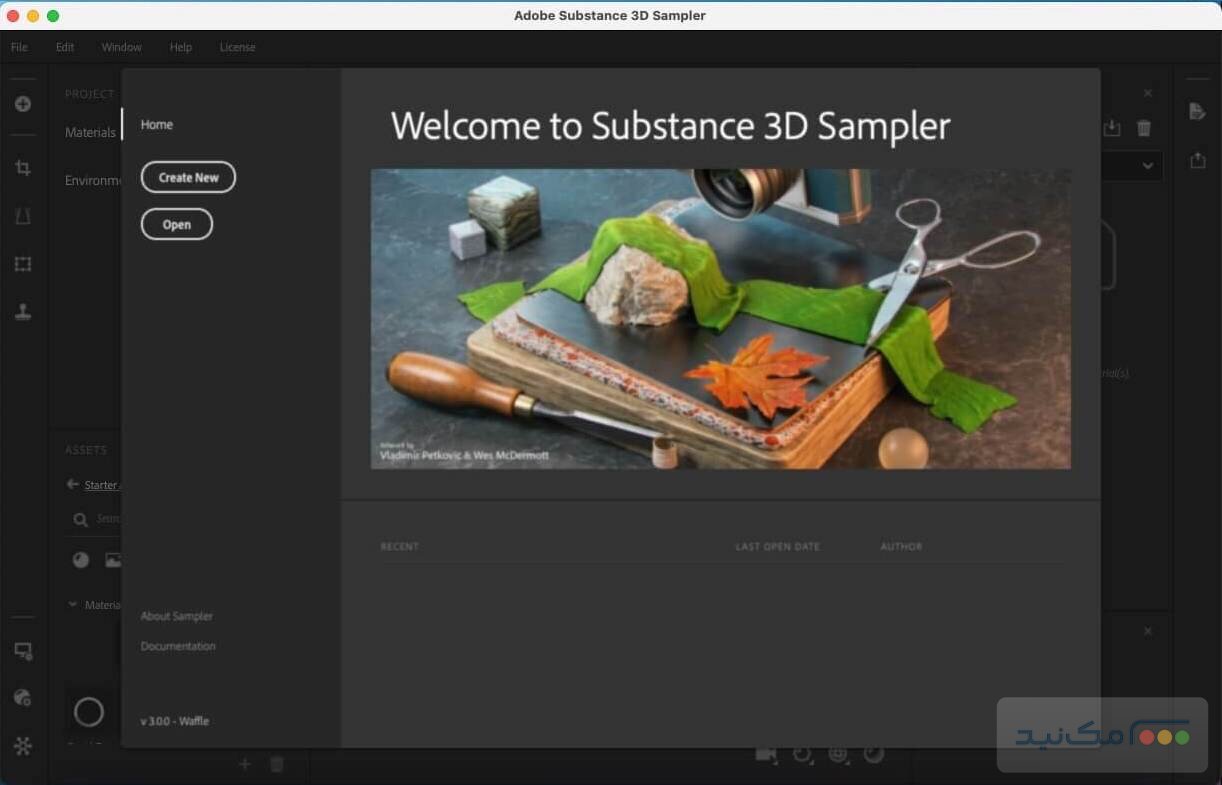Screen dimensions: 1222x785
Task: Click the new document icon top right
Action: tap(1198, 112)
